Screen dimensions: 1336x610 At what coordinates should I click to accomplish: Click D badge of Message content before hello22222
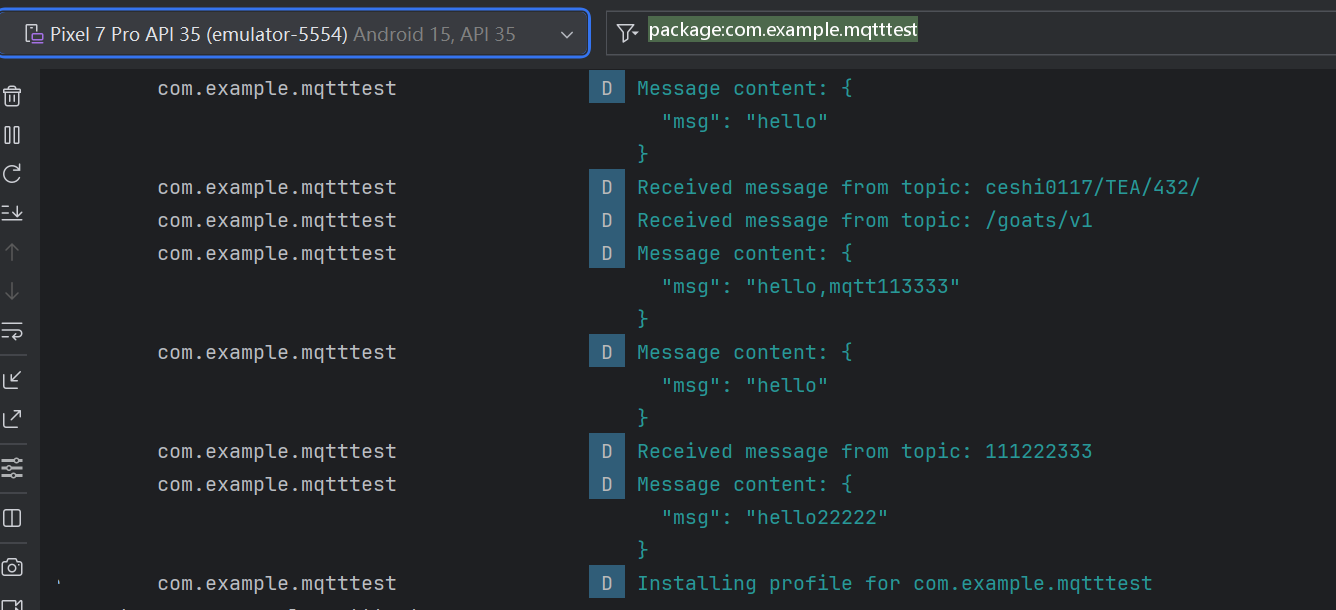tap(607, 484)
